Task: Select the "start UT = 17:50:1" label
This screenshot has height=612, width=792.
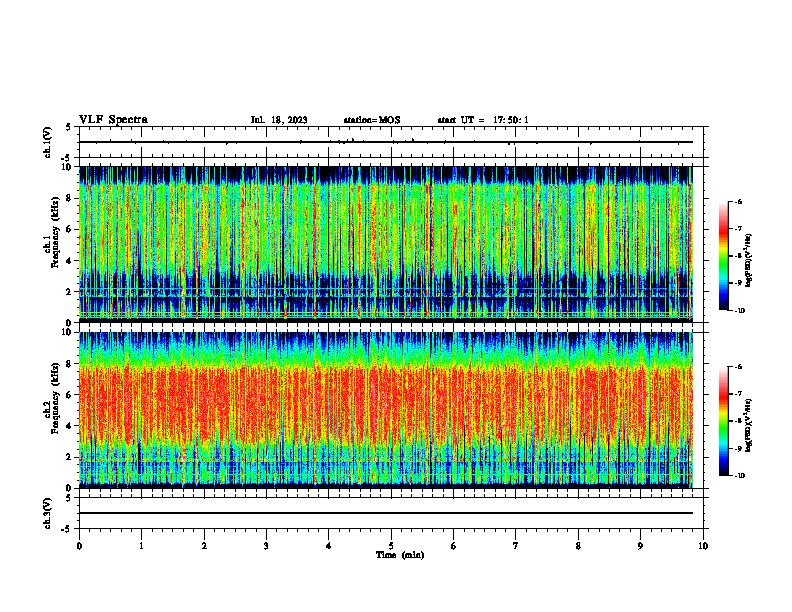Action: click(x=483, y=120)
